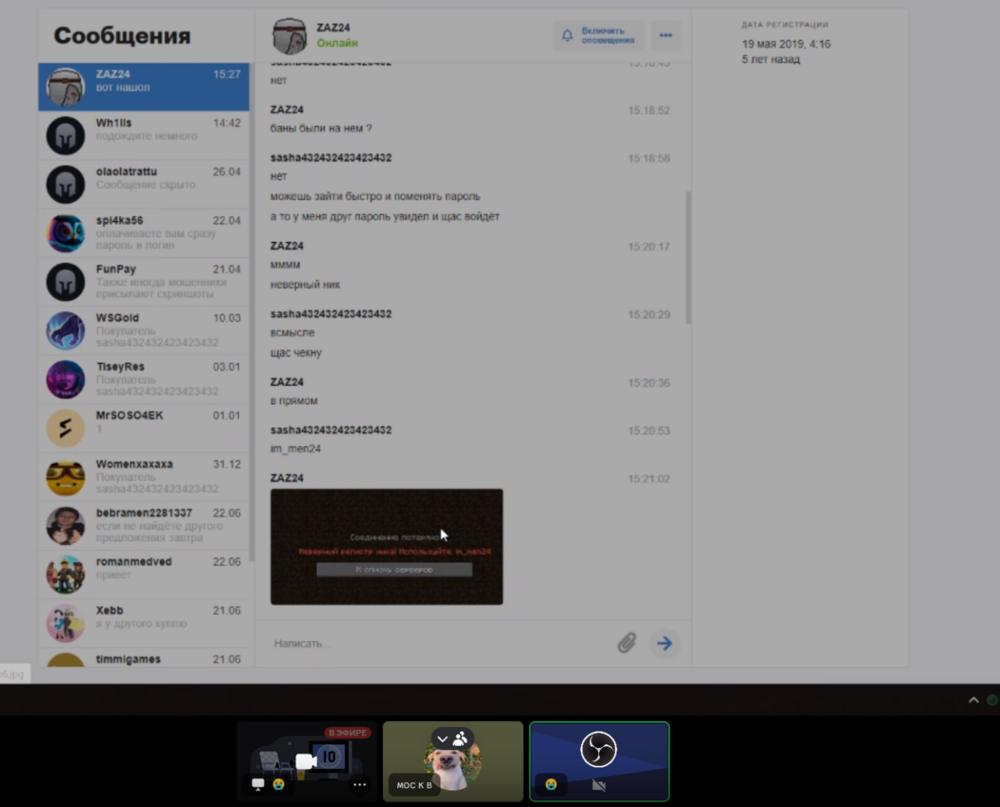Click sender name sasha43243242342343​2 at 15:18:58
The image size is (1000, 807).
pyautogui.click(x=331, y=158)
